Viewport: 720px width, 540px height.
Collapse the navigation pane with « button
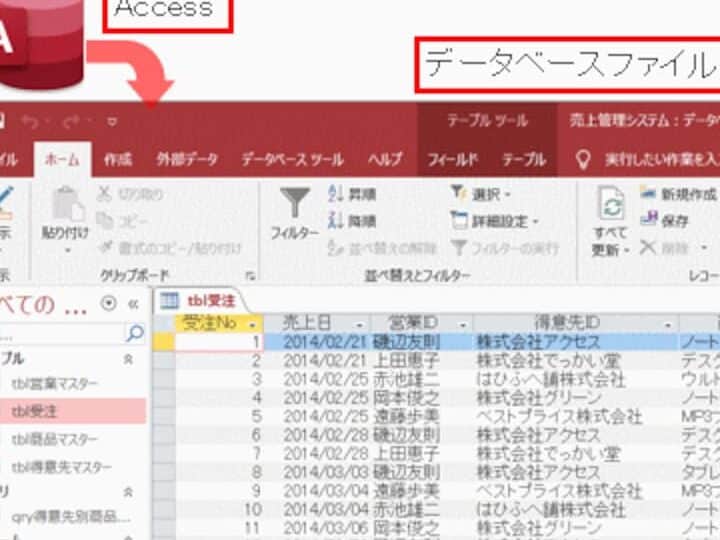pyautogui.click(x=132, y=304)
